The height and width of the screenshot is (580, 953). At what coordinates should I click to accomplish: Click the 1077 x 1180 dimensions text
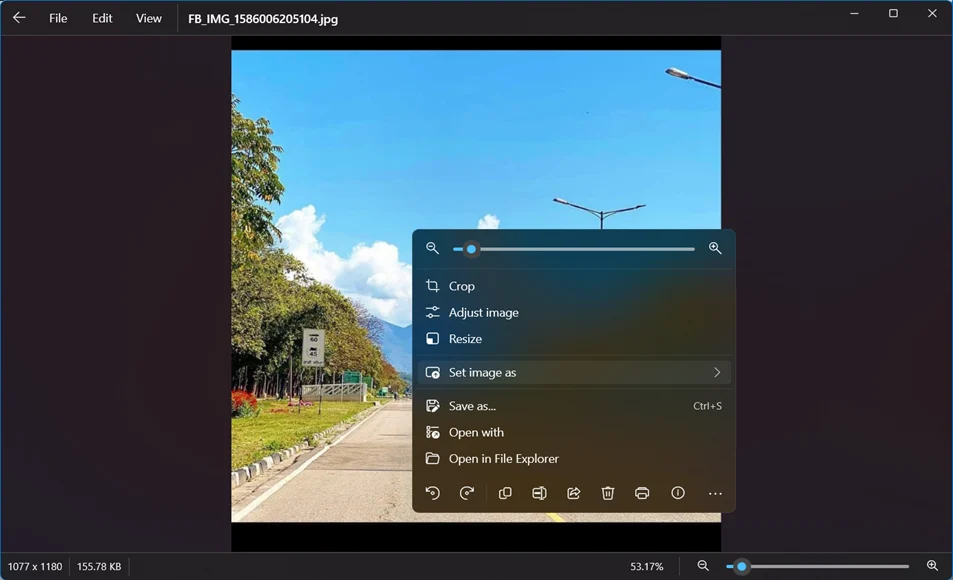(35, 567)
